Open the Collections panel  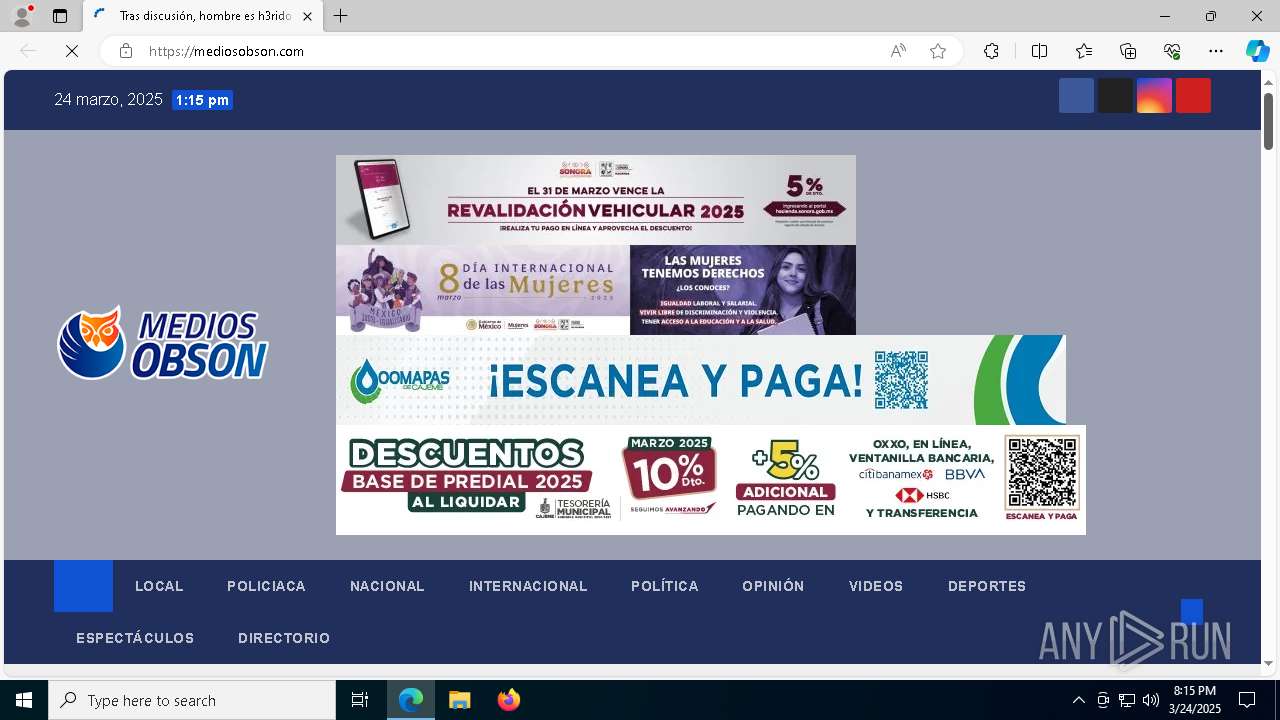pyautogui.click(x=1128, y=51)
